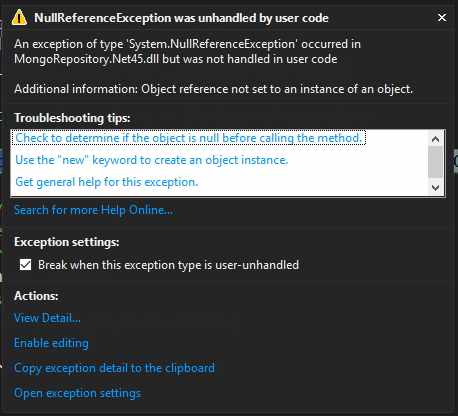Open the tip about using the "new" keyword
This screenshot has width=458, height=416.
click(152, 160)
